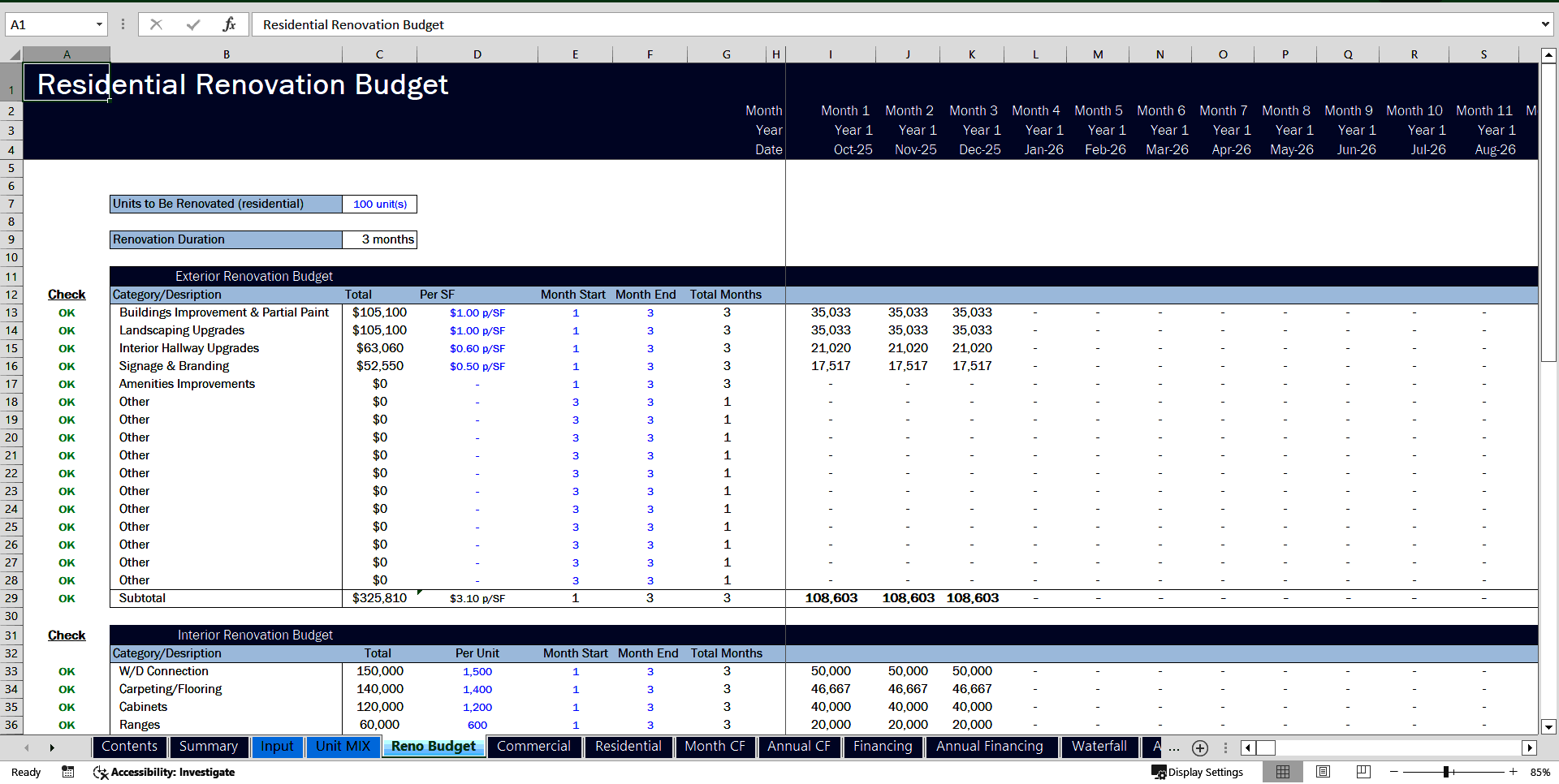Select column D header
This screenshot has height=784, width=1559.
click(x=477, y=54)
